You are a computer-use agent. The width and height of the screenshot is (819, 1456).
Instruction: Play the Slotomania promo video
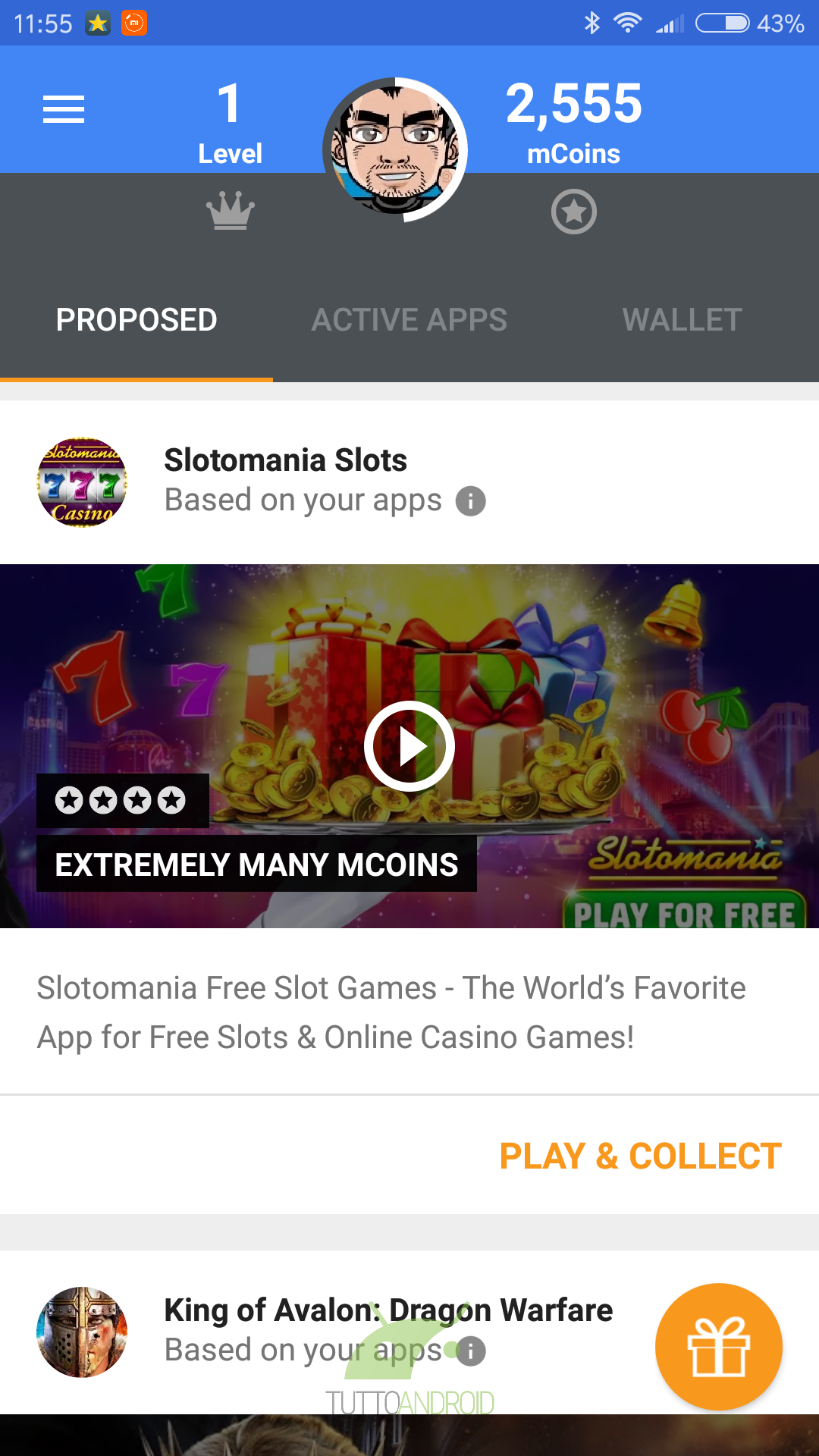coord(409,746)
